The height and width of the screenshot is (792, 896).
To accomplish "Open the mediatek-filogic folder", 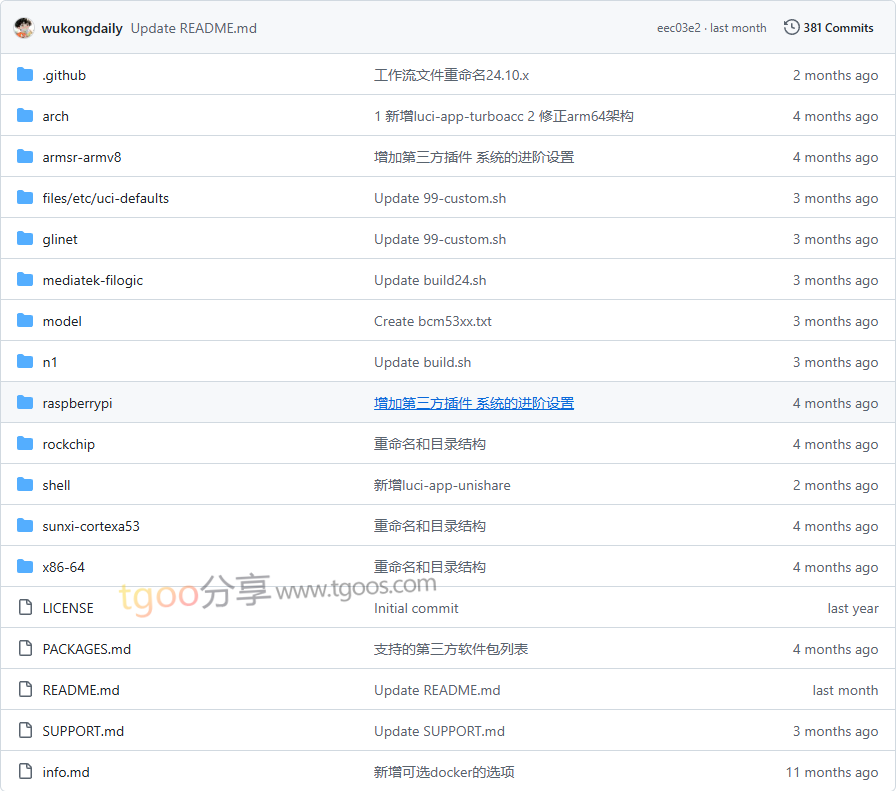I will click(92, 280).
